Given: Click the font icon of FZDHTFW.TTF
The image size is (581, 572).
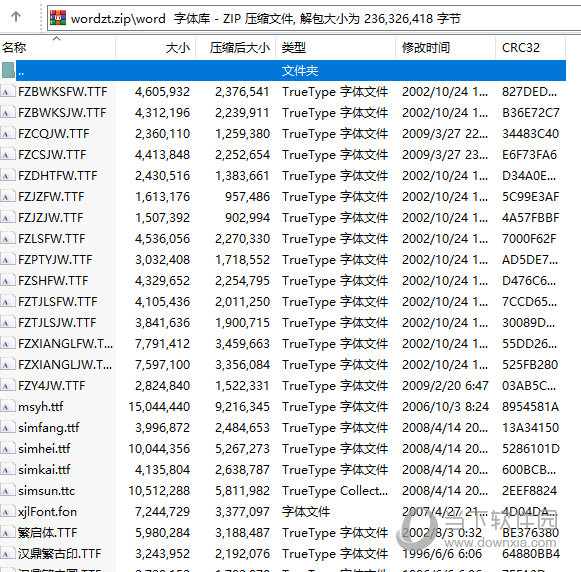Looking at the screenshot, I should 7,176.
